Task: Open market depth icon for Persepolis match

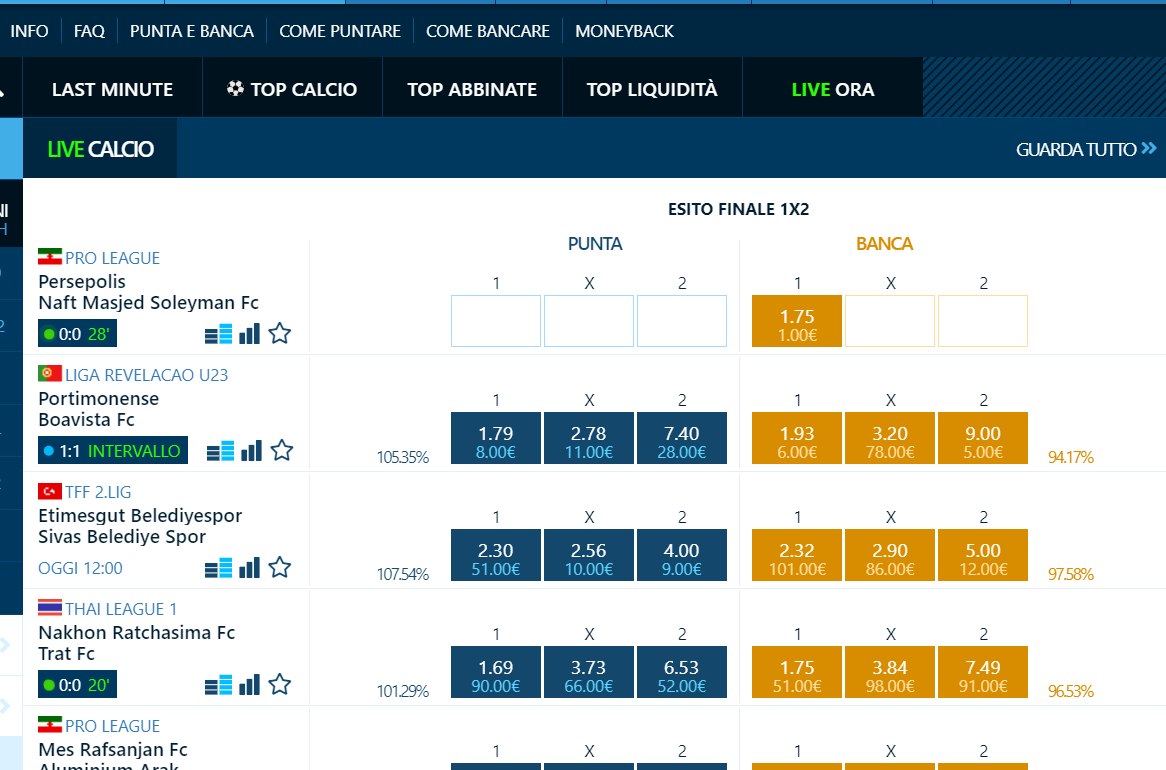Action: click(219, 334)
